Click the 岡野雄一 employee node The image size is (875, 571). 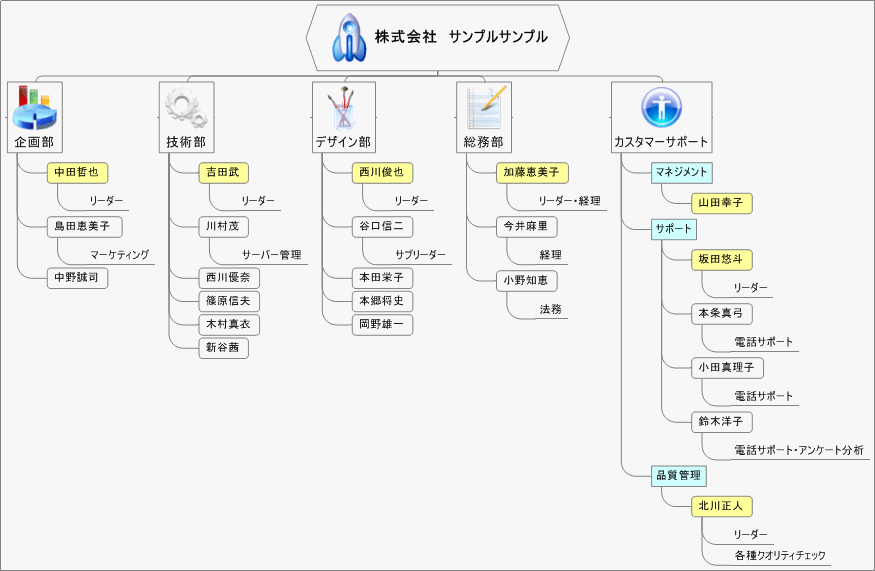pyautogui.click(x=381, y=324)
